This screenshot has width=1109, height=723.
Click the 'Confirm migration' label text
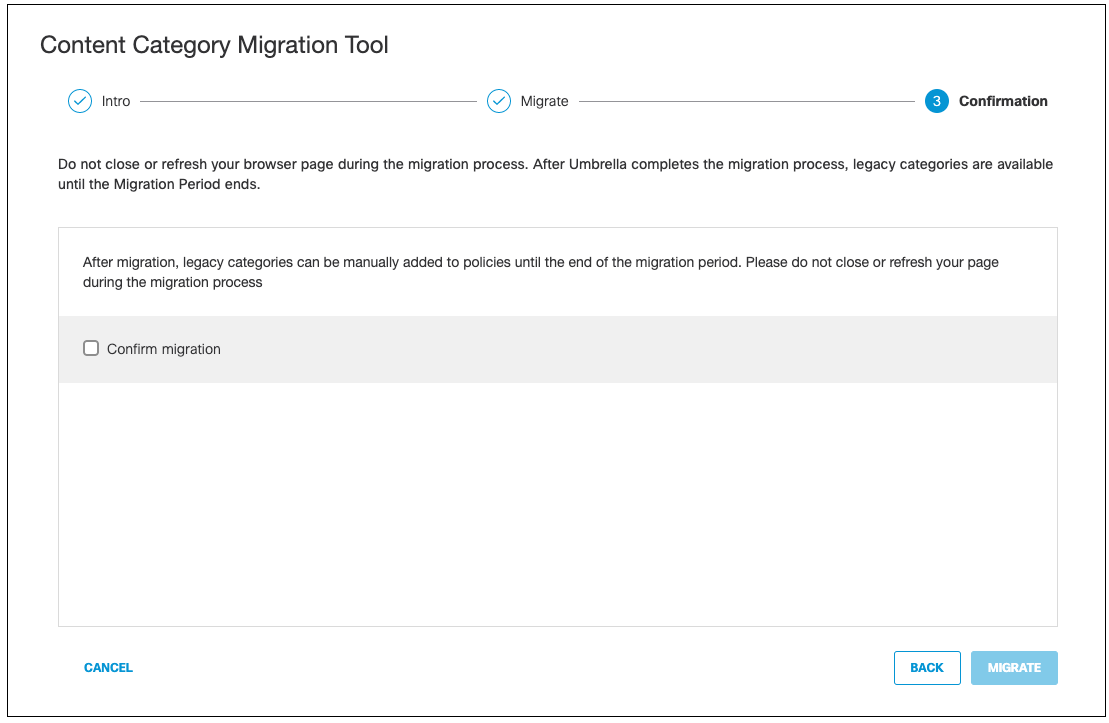pos(163,349)
